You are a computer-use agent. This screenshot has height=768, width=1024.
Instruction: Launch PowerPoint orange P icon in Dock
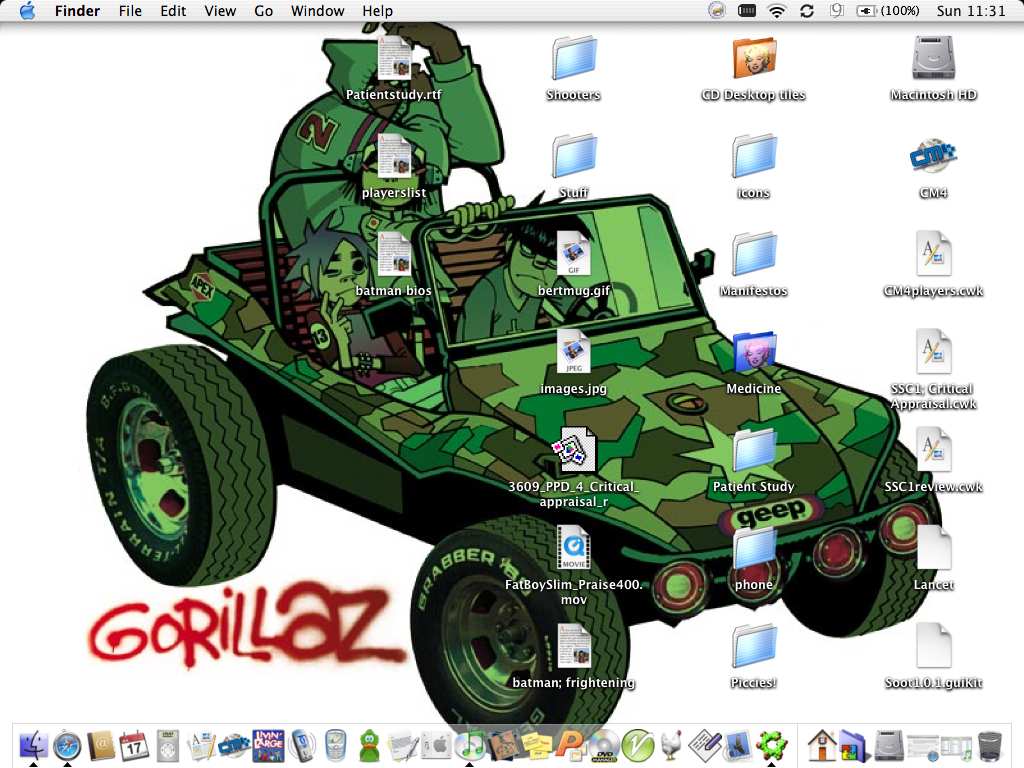click(569, 745)
